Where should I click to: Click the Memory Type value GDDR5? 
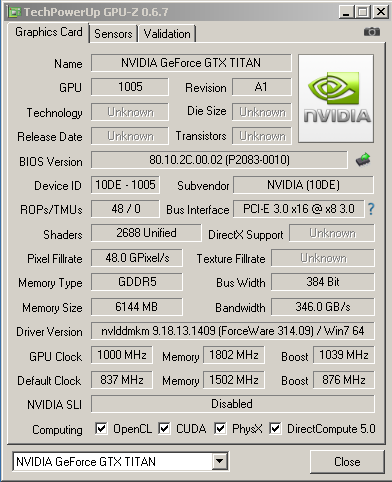coord(137,282)
